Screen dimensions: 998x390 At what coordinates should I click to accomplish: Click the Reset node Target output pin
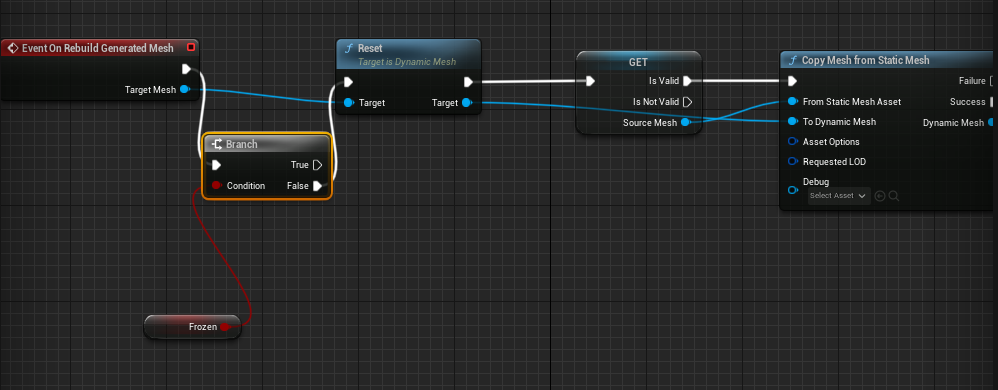(x=467, y=102)
